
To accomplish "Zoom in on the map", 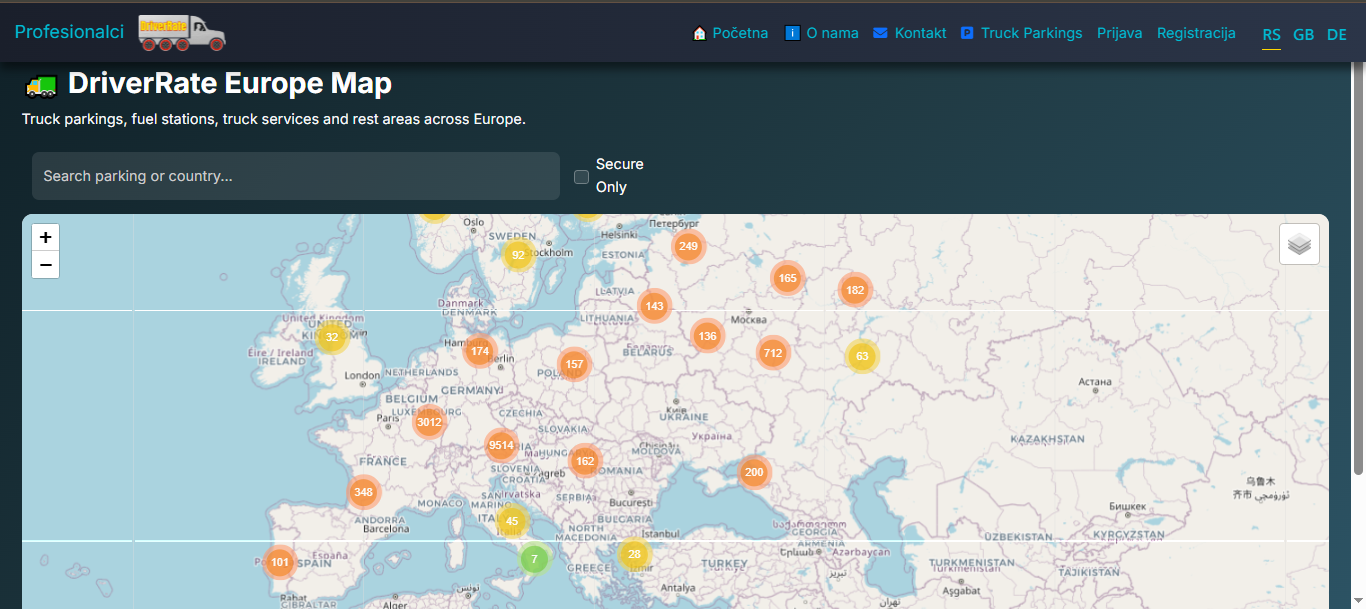I will [x=46, y=238].
